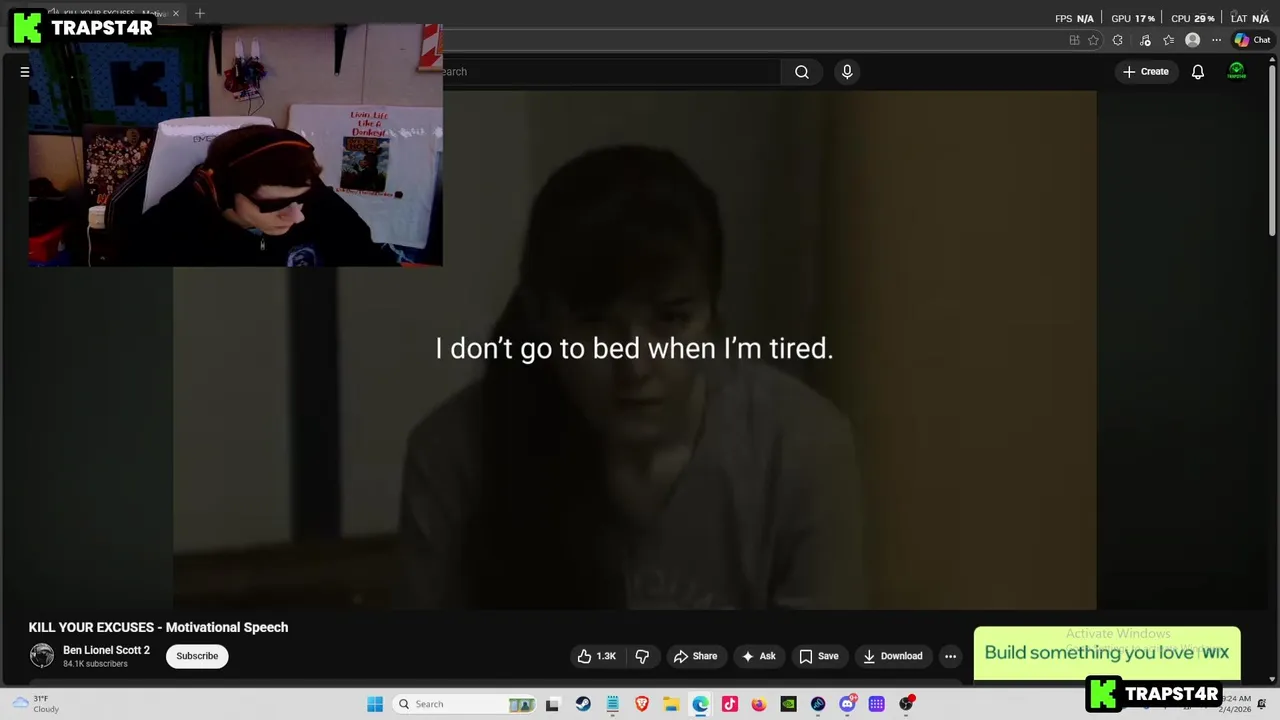Viewport: 1280px width, 720px height.
Task: Open the YouTube account avatar menu
Action: pos(1237,72)
